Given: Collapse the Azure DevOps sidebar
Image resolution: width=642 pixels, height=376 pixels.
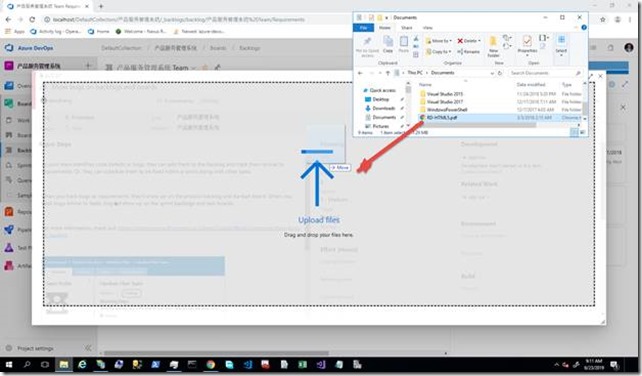Looking at the screenshot, I should [88, 348].
